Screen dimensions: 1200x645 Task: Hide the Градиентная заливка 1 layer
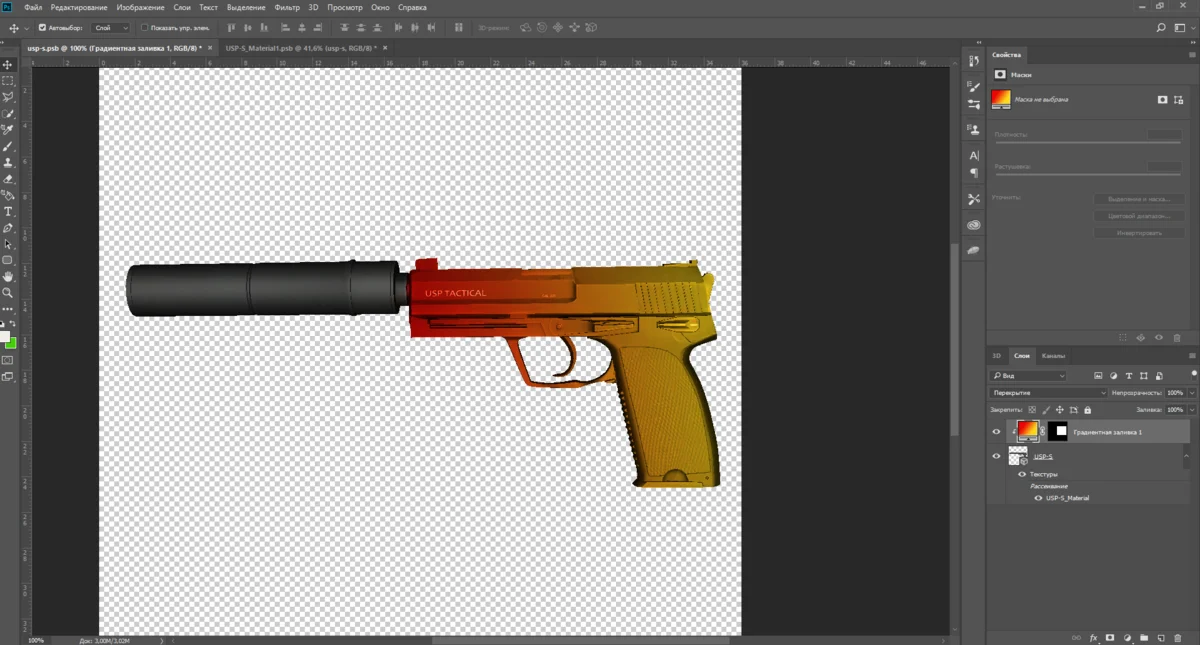(x=996, y=432)
